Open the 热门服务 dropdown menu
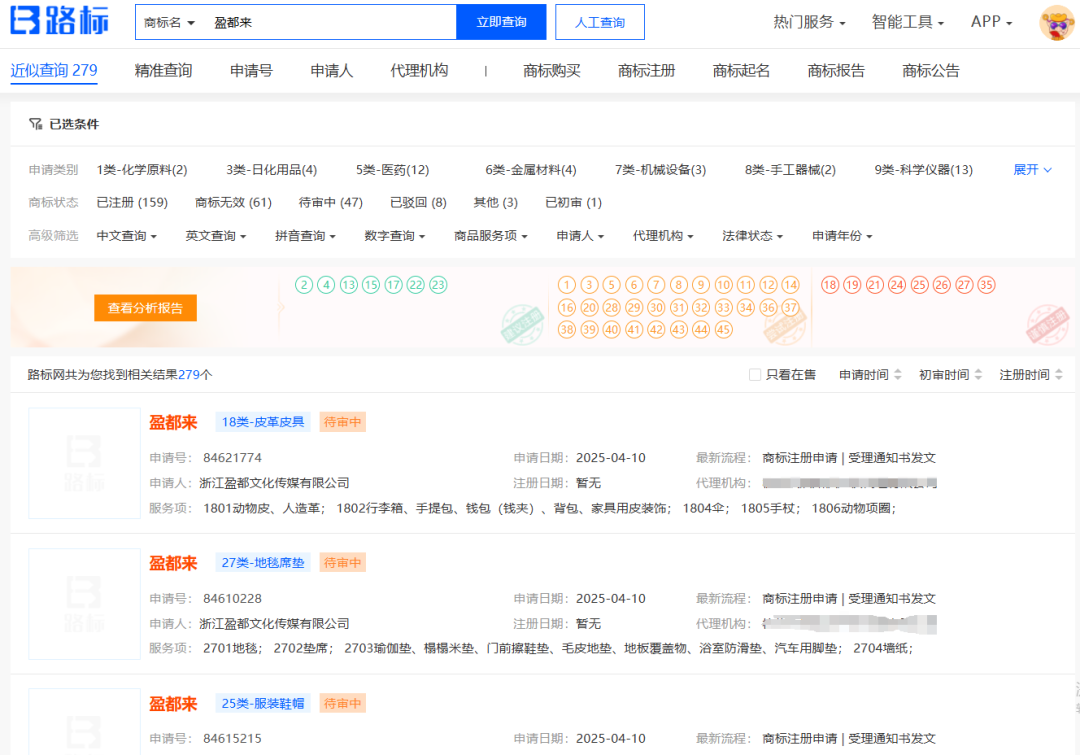The height and width of the screenshot is (755, 1080). [x=809, y=22]
